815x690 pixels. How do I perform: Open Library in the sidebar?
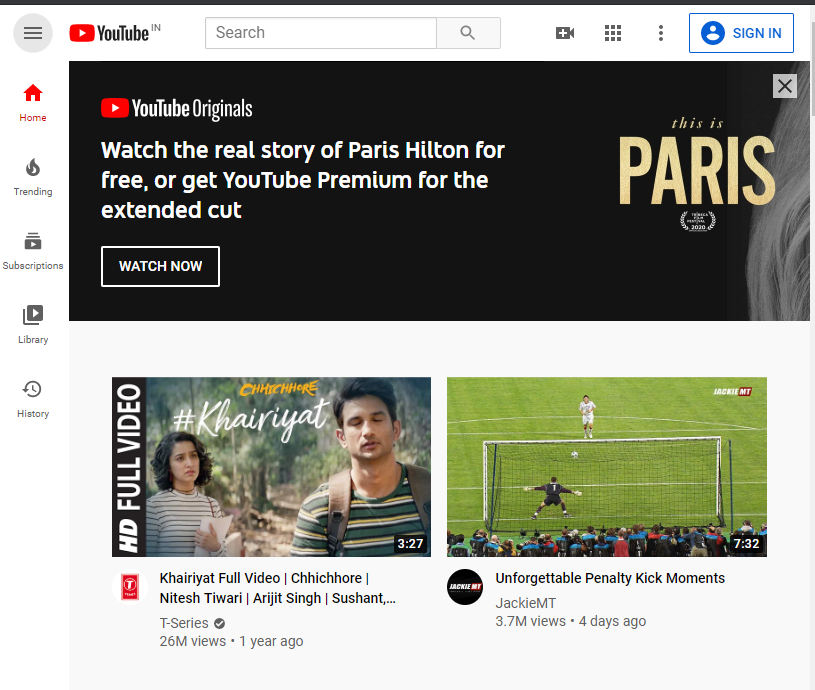pos(33,325)
